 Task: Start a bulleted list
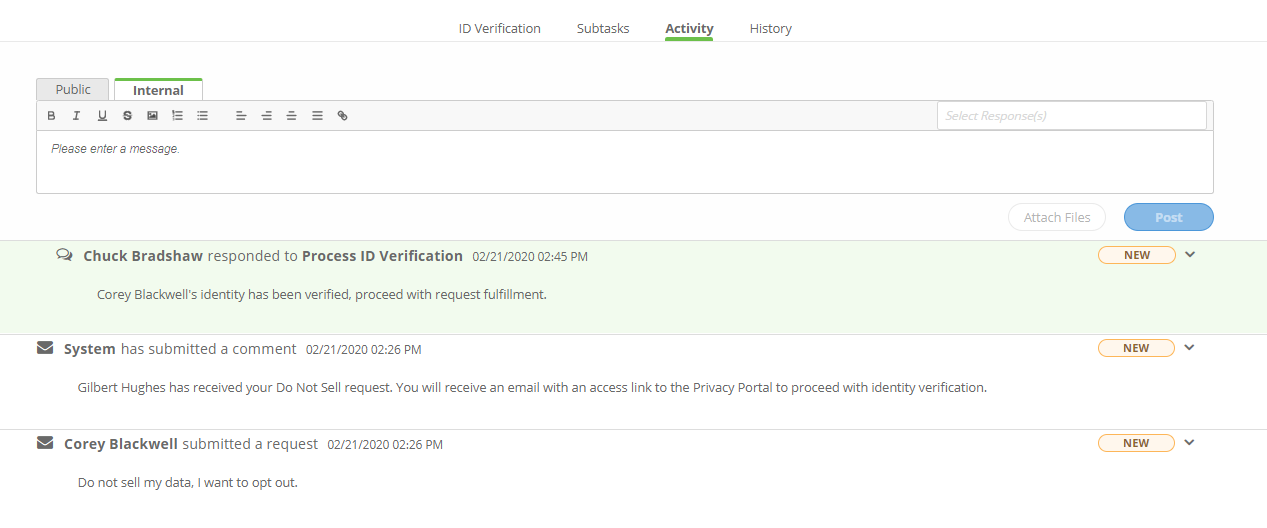tap(202, 116)
